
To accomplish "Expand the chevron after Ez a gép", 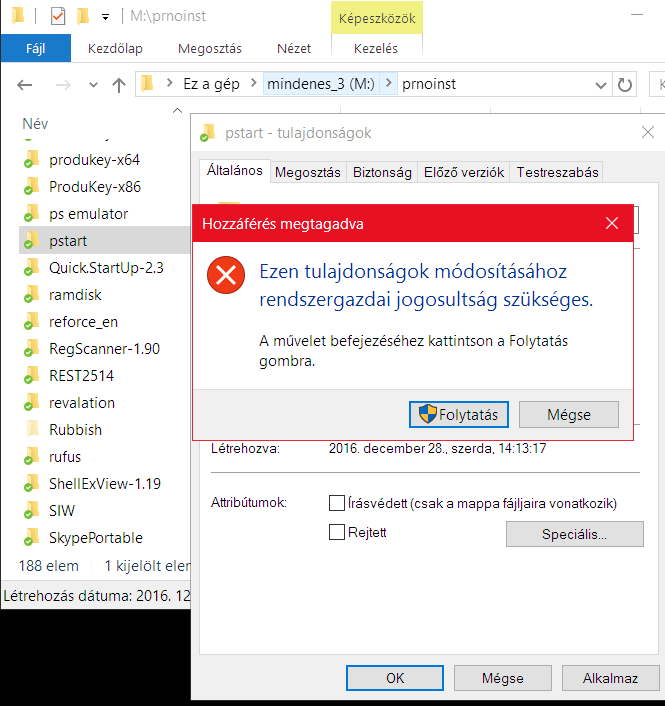I will (253, 83).
